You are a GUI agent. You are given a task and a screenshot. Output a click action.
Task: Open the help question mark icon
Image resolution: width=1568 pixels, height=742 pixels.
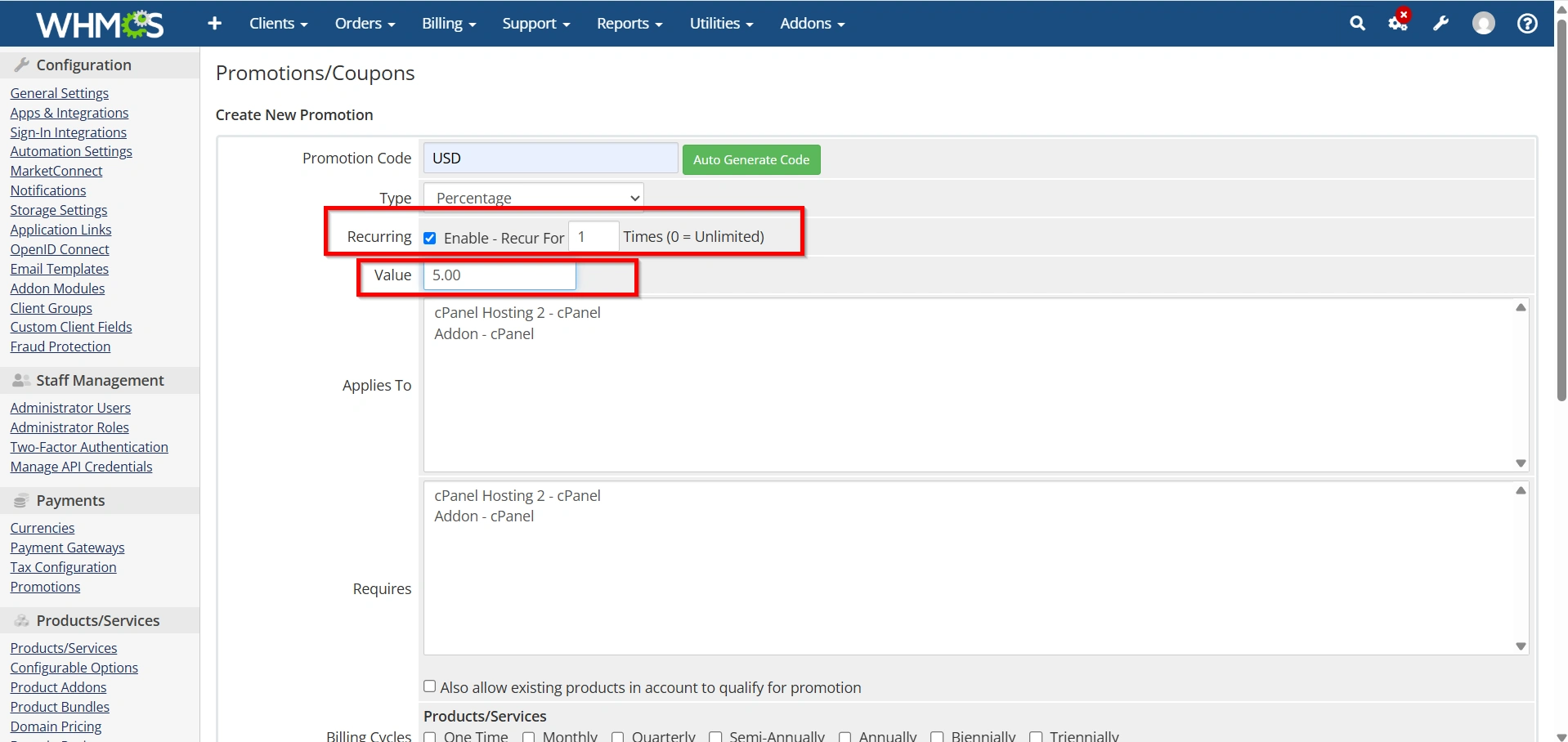click(x=1527, y=24)
